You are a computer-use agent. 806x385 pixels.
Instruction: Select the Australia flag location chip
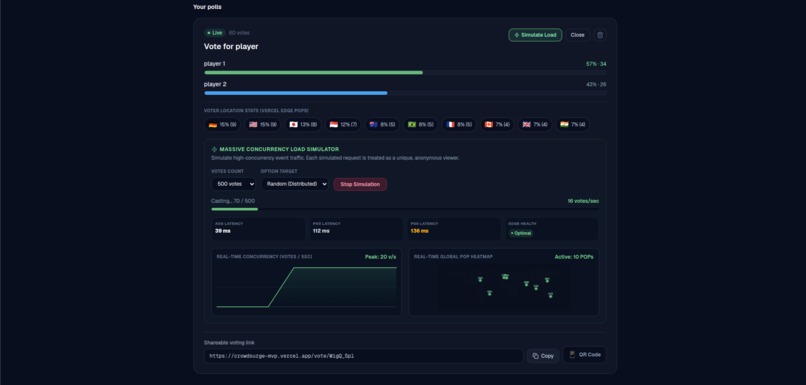coord(382,124)
